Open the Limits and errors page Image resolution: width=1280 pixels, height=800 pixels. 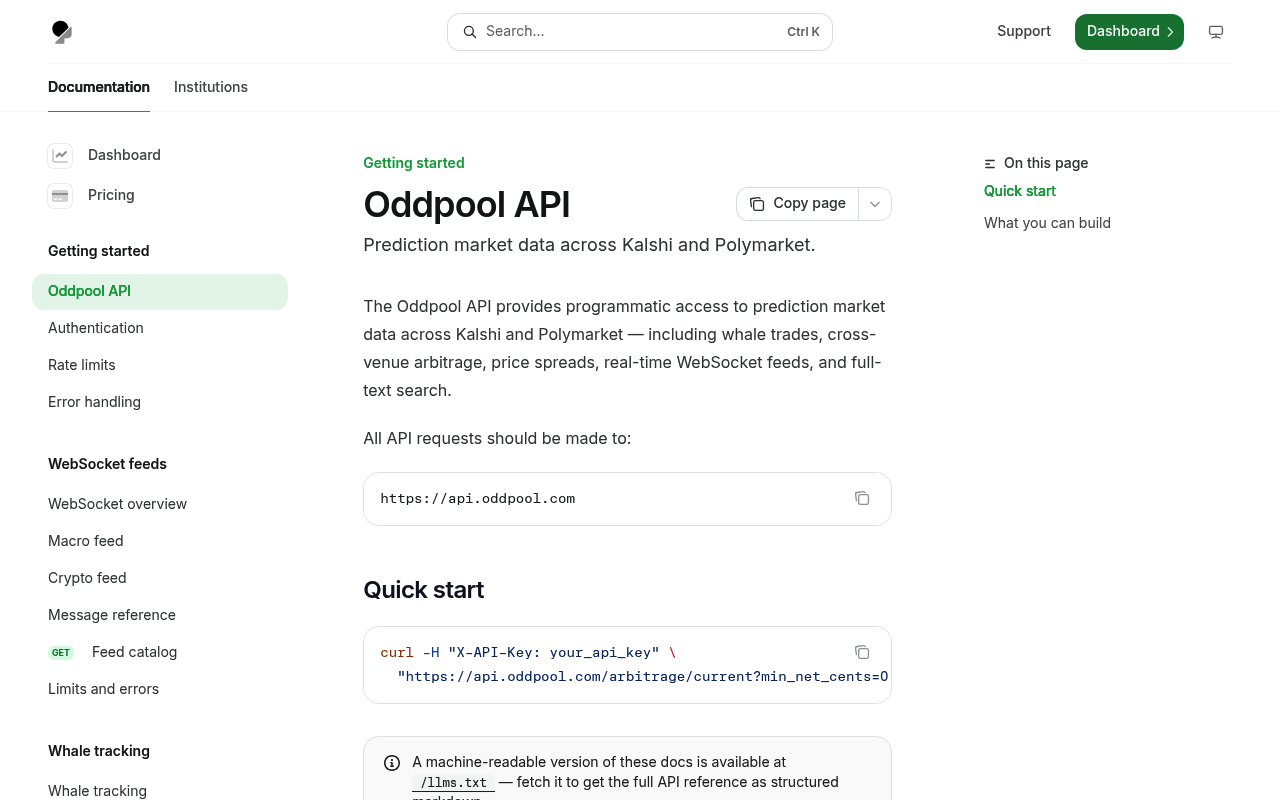[103, 689]
